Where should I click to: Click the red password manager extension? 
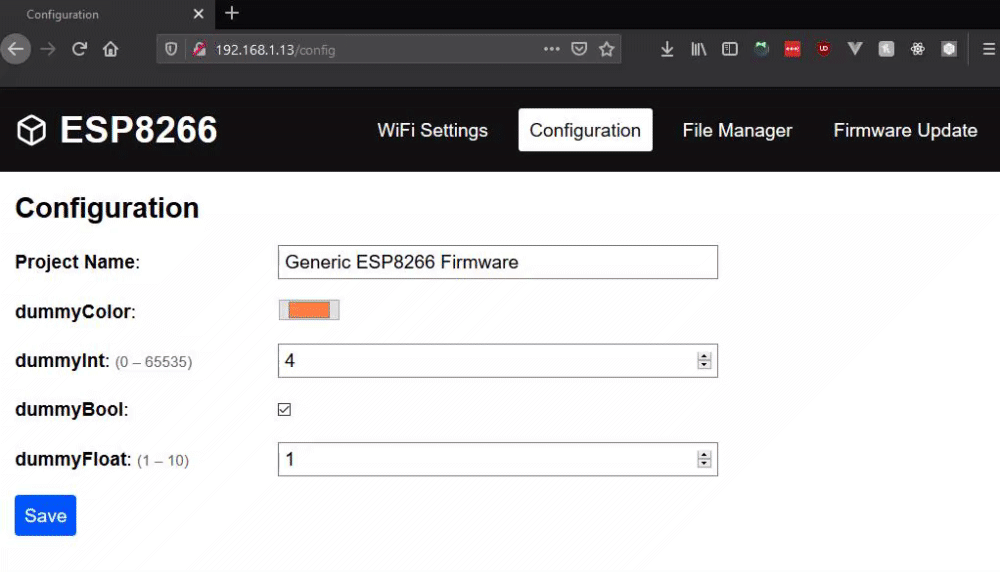point(792,49)
